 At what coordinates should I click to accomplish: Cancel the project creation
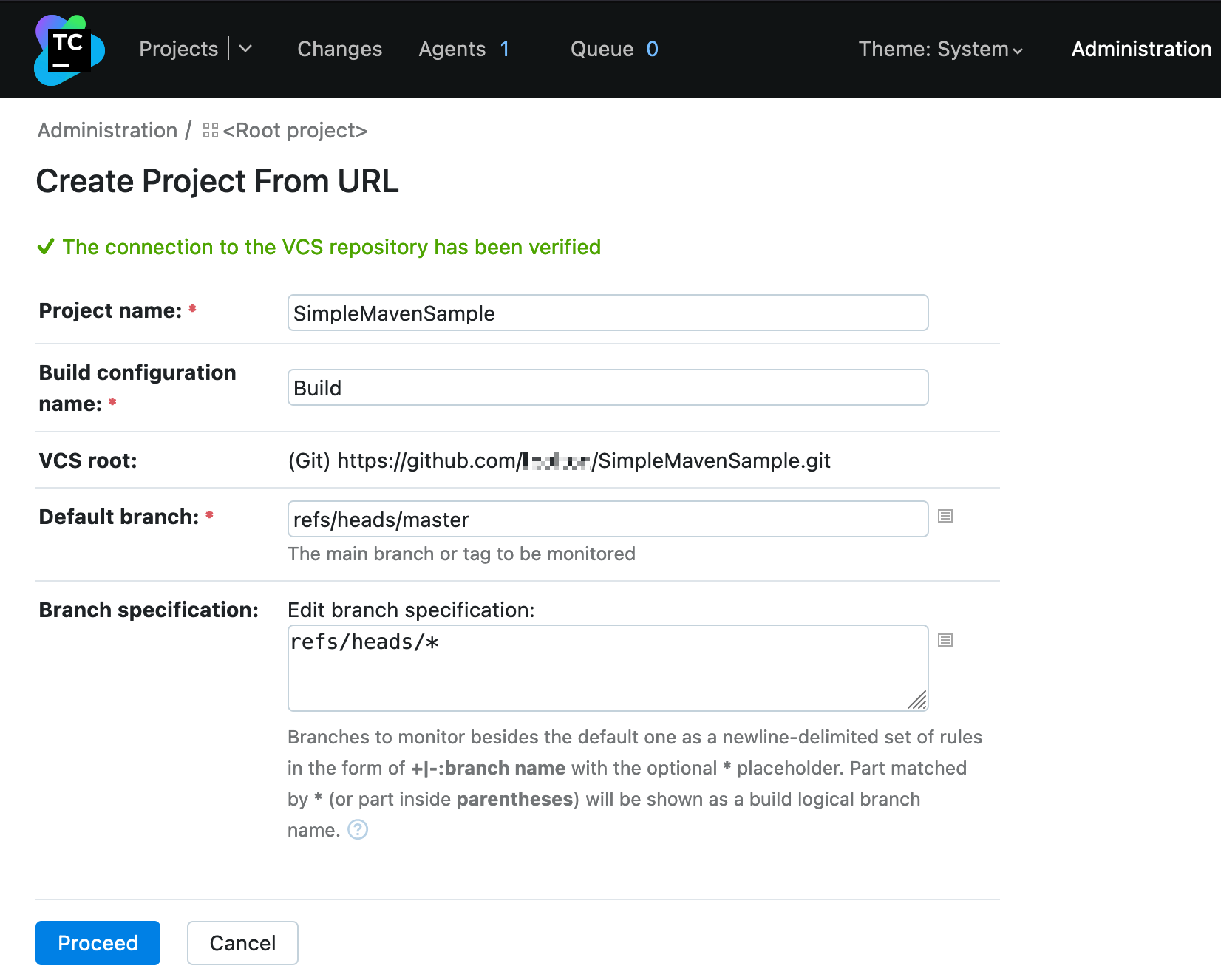[242, 943]
